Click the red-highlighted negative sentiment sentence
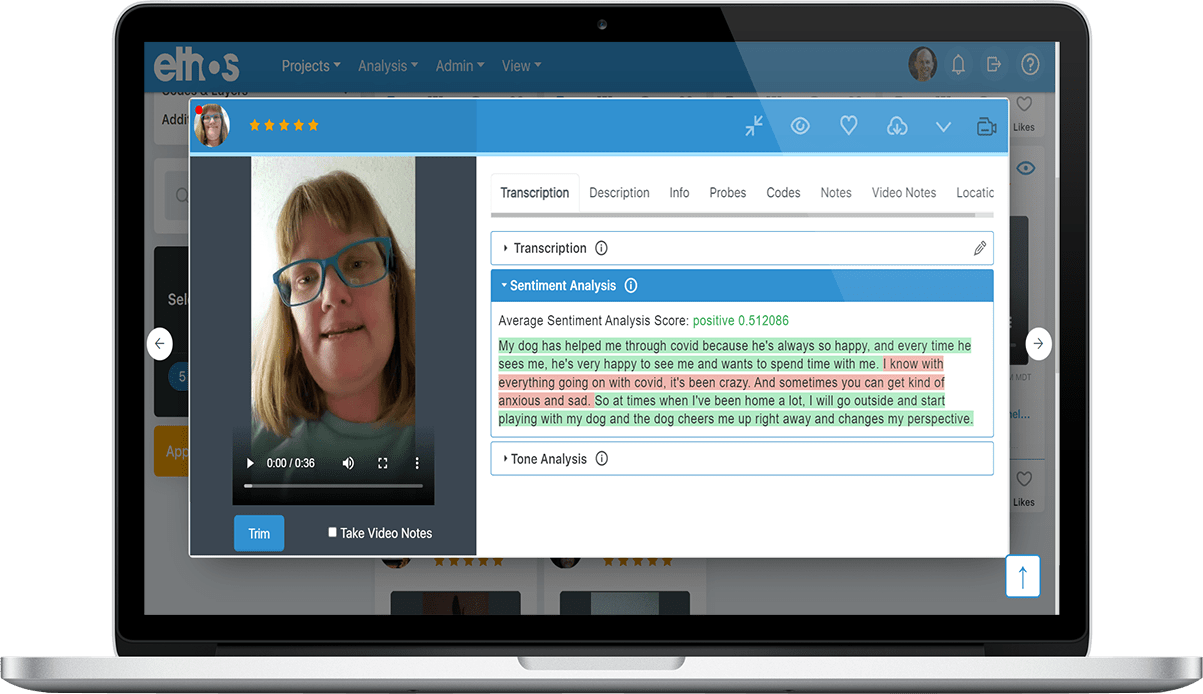 coord(720,383)
